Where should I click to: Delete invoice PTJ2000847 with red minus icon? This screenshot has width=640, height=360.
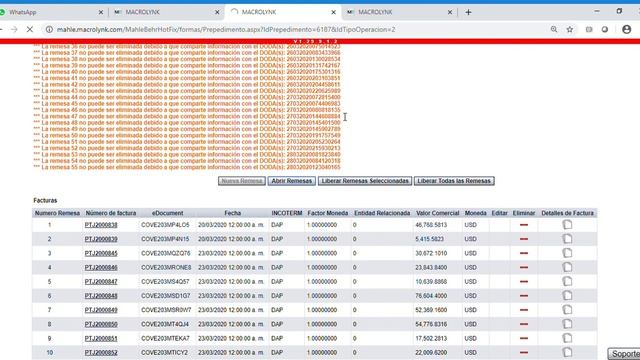point(524,282)
